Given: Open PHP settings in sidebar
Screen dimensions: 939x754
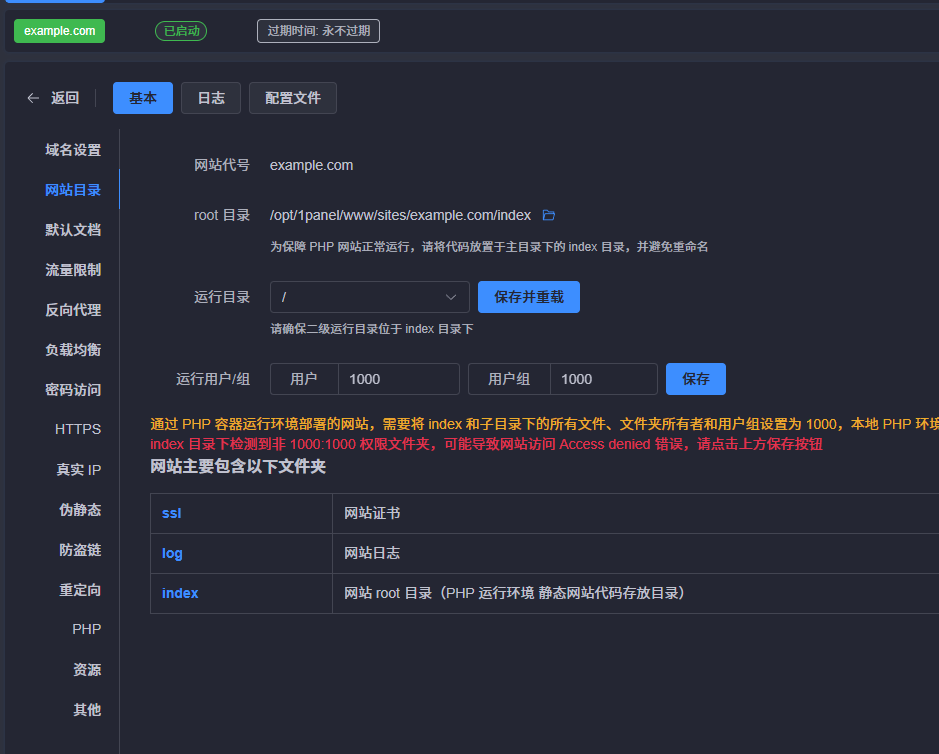Looking at the screenshot, I should point(86,629).
